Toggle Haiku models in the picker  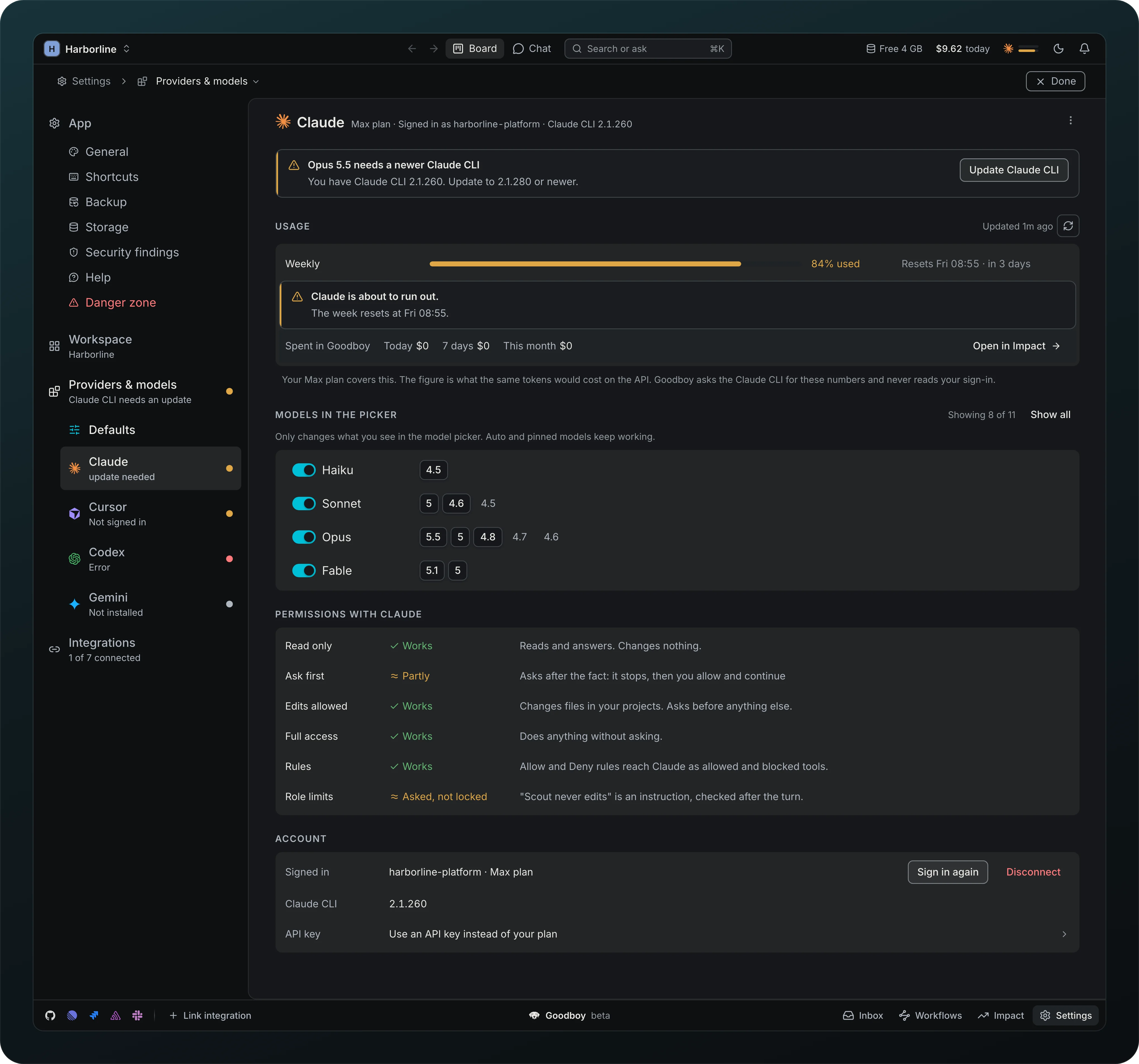(x=304, y=470)
